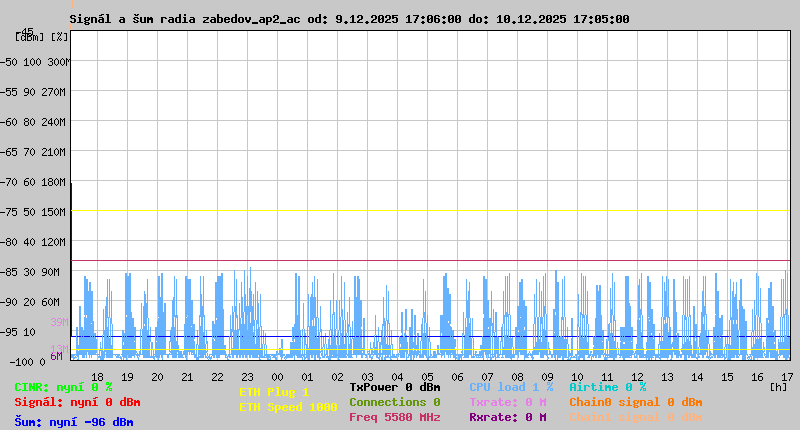Click the pink horizontal frequency line
This screenshot has width=800, height=430.
click(430, 261)
